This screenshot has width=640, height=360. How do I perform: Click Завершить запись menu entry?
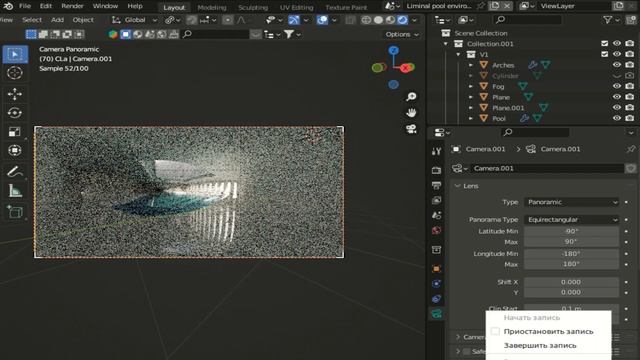coord(540,345)
